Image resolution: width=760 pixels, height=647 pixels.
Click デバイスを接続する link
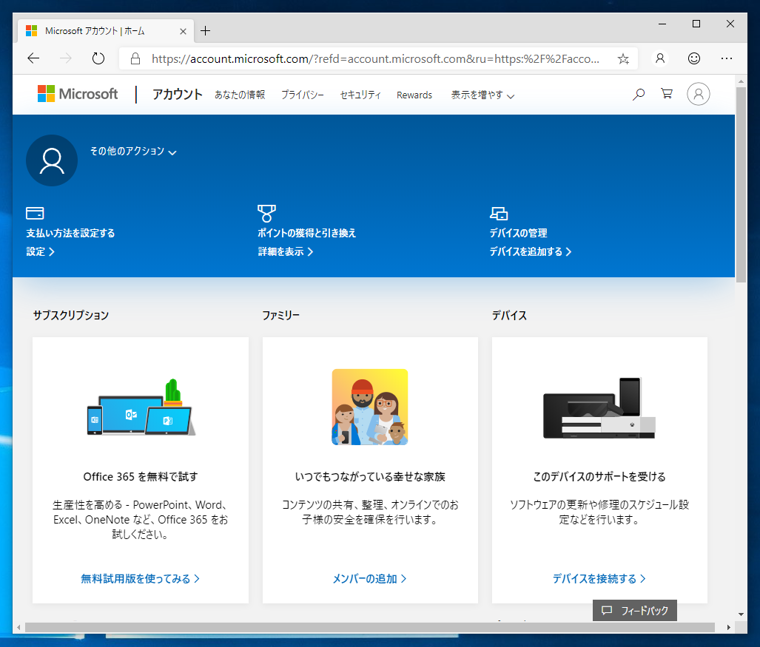(x=599, y=579)
